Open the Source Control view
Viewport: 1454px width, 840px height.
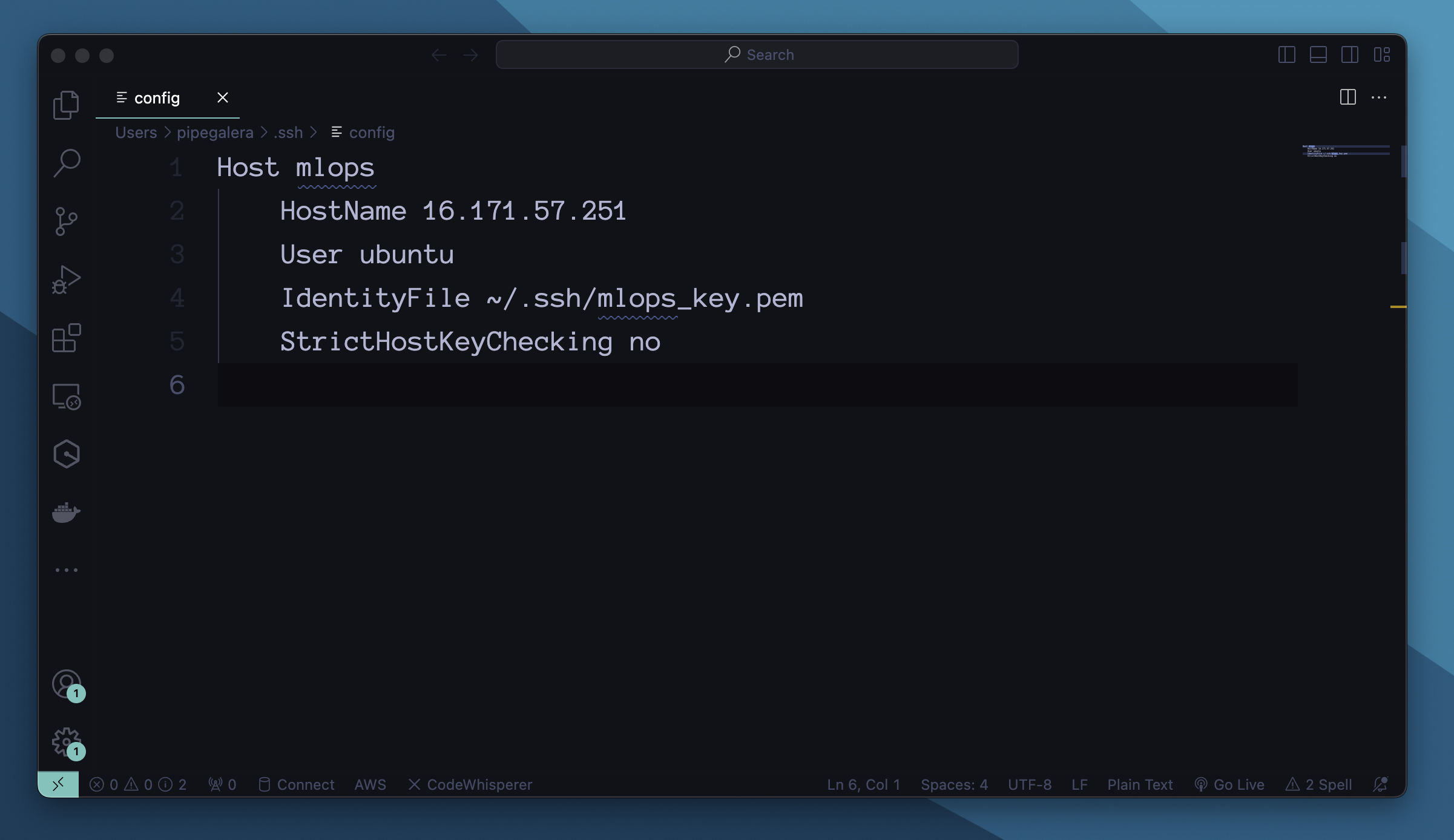(66, 221)
